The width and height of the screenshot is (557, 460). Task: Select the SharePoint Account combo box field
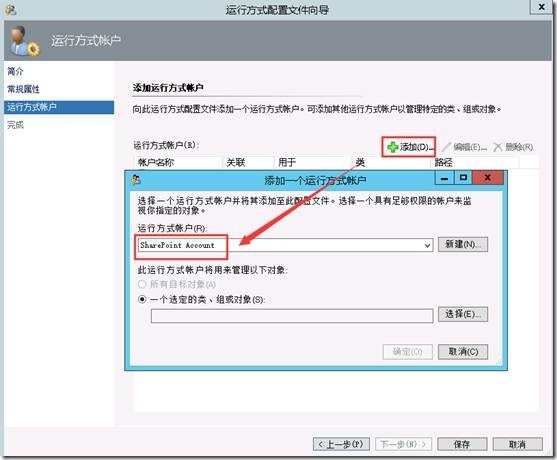tap(285, 245)
